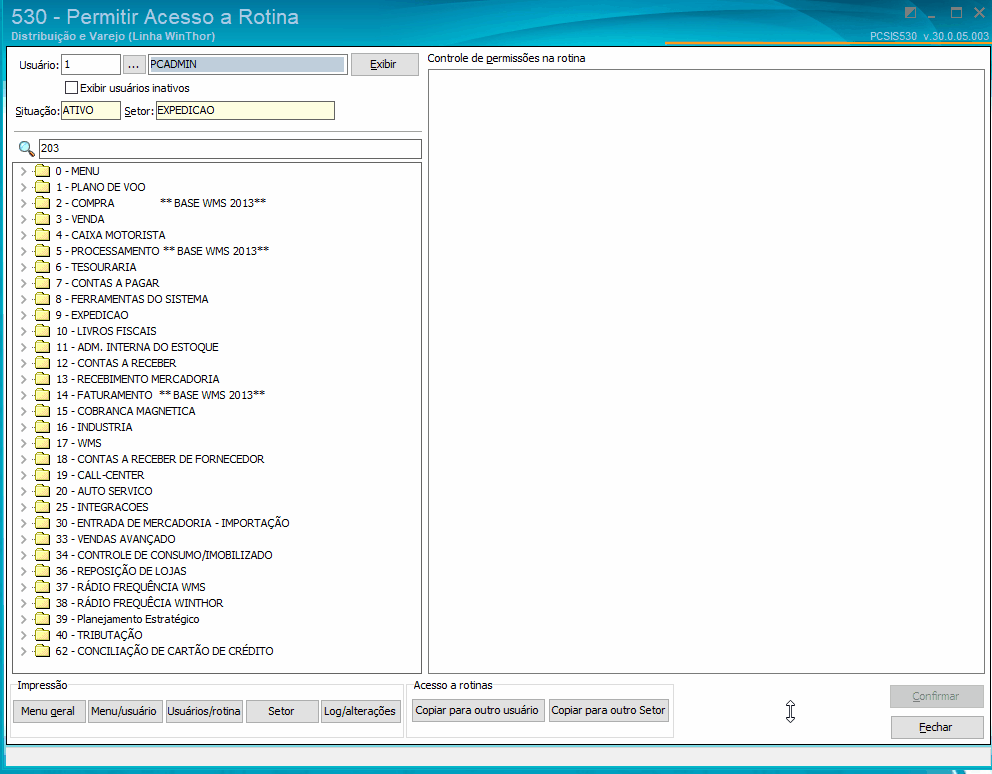The height and width of the screenshot is (774, 992).
Task: Expand 12 - CONTAS A RECEBER node
Action: [23, 363]
